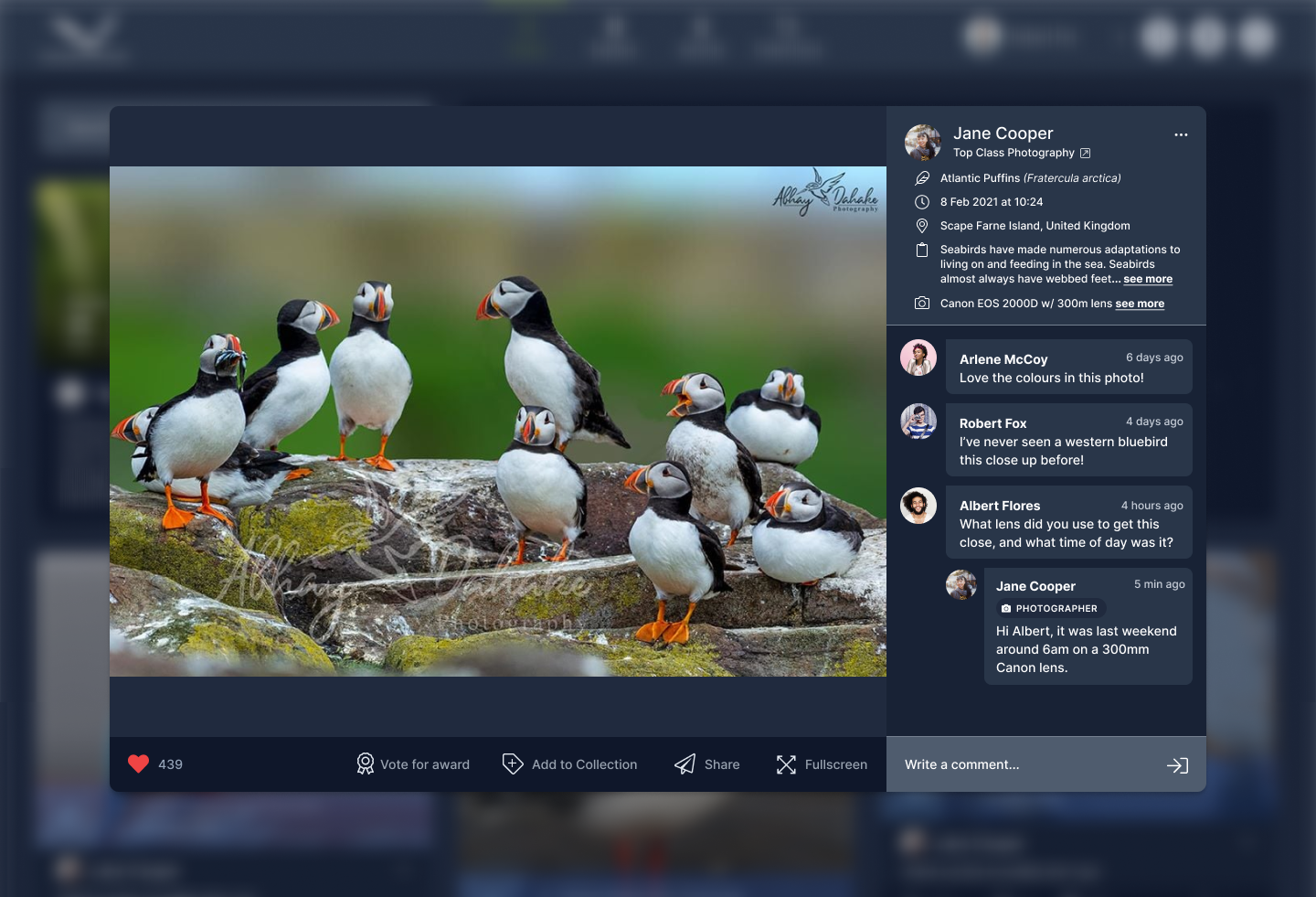Enter fullscreen using the fullscreen icon

pyautogui.click(x=786, y=764)
